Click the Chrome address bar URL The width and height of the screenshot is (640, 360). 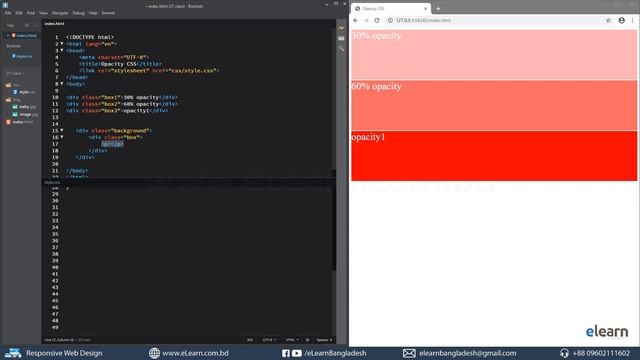pos(423,20)
